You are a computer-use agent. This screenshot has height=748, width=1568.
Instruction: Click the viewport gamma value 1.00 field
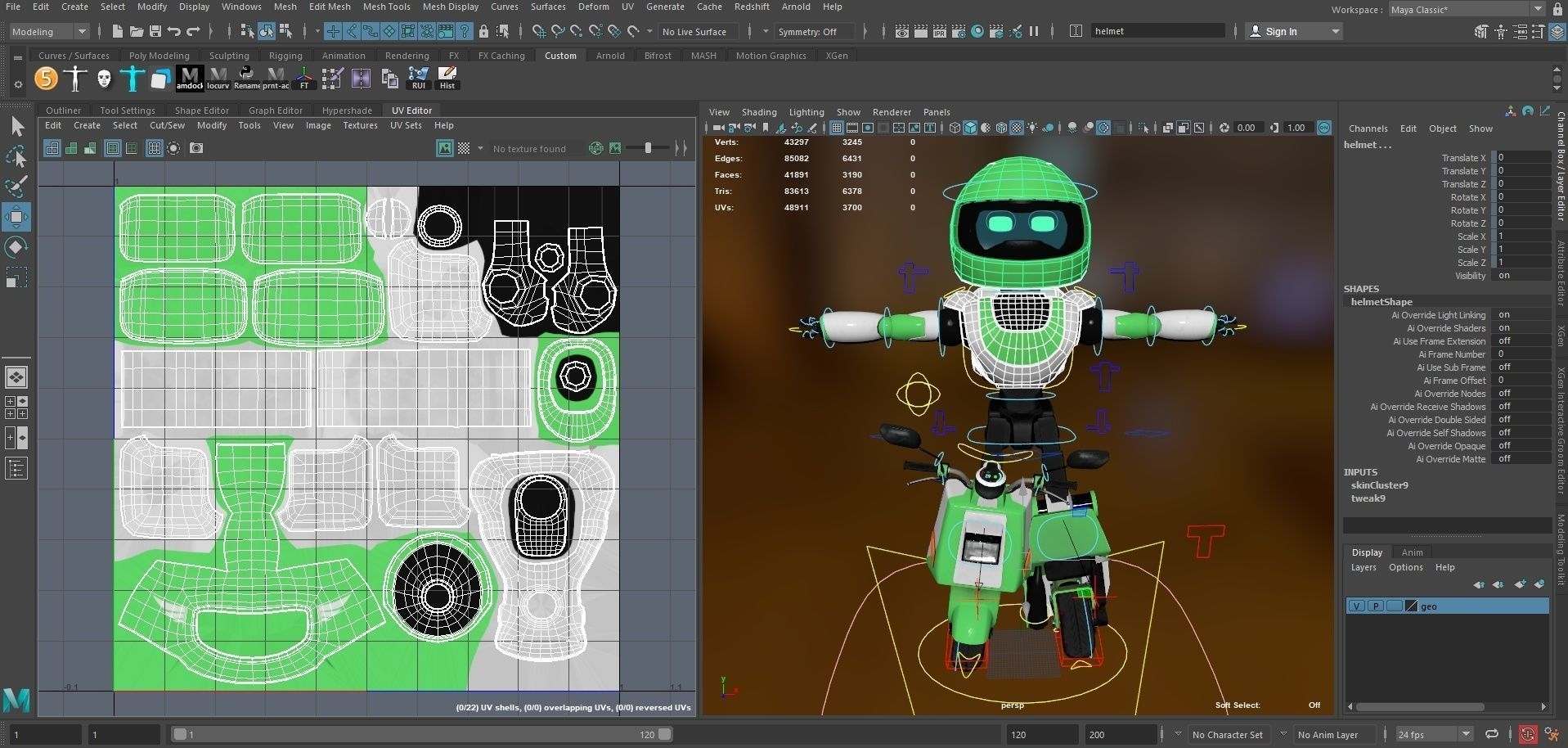point(1296,128)
